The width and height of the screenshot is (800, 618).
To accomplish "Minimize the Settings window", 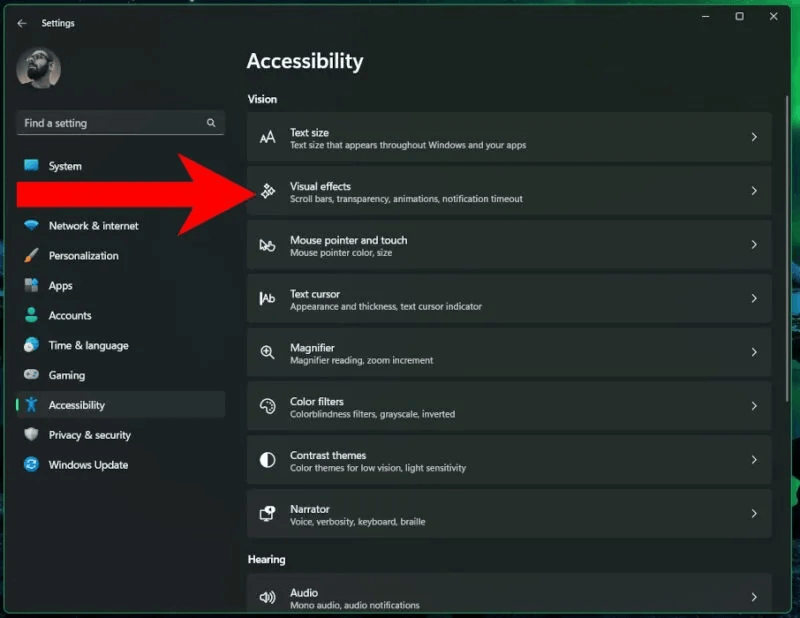I will 706,16.
